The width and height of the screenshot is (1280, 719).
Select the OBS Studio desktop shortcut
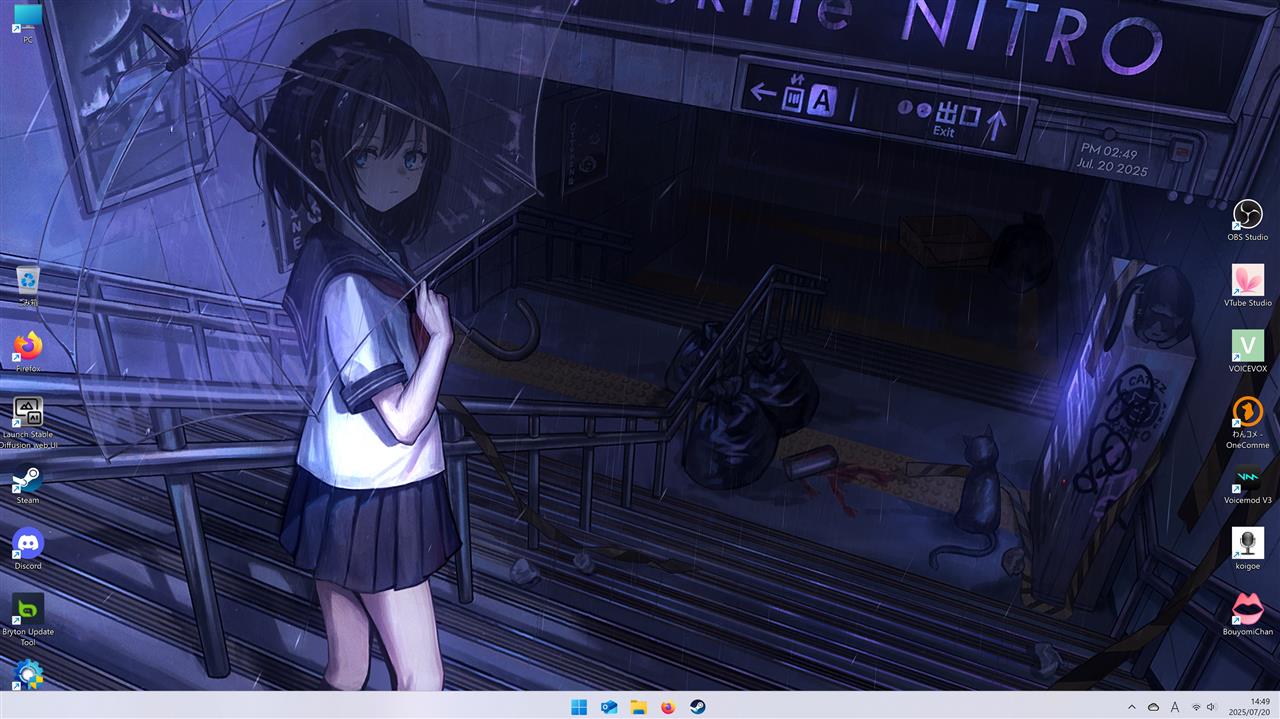[1248, 220]
